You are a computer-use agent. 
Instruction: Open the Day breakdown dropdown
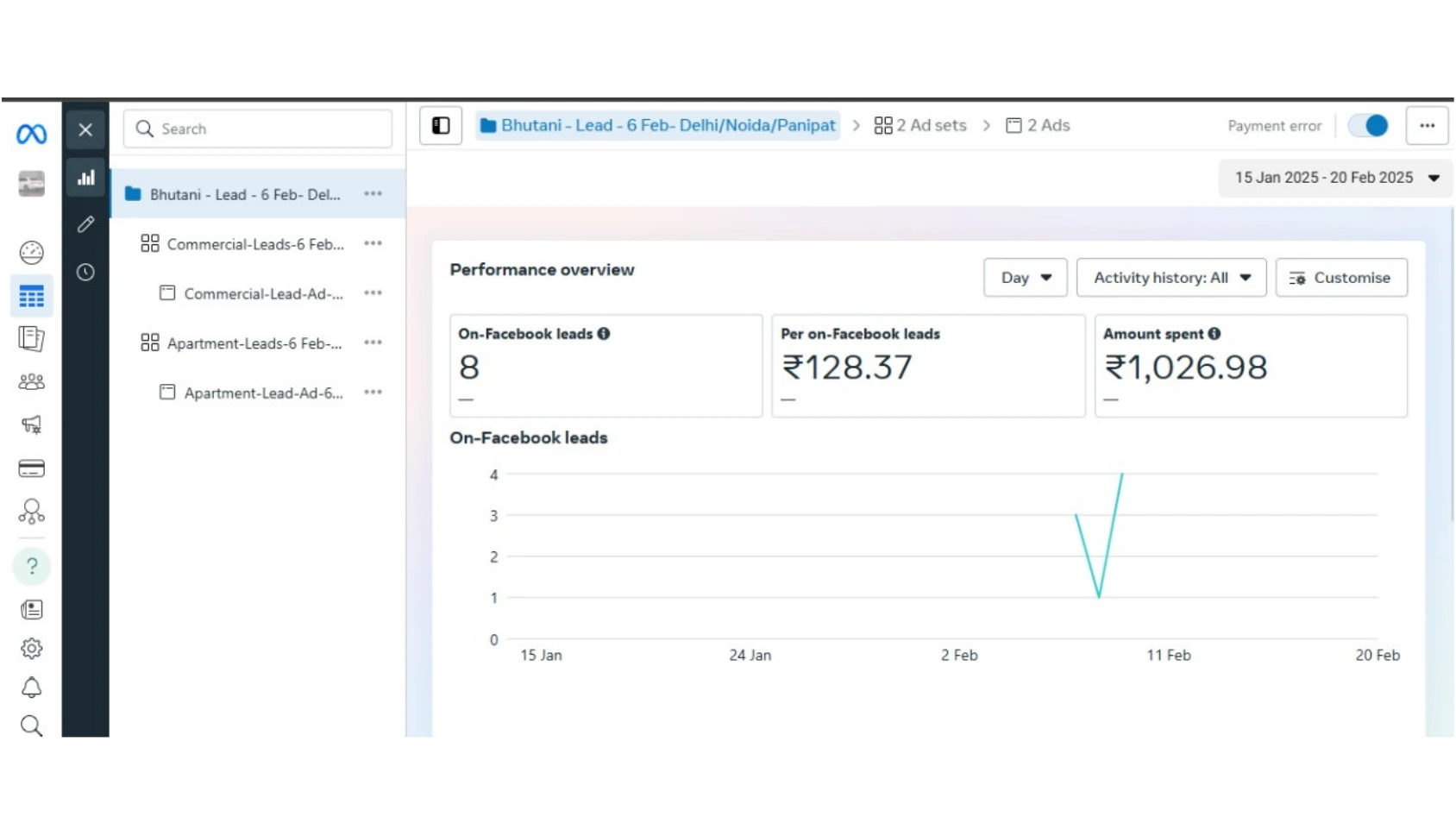point(1026,278)
